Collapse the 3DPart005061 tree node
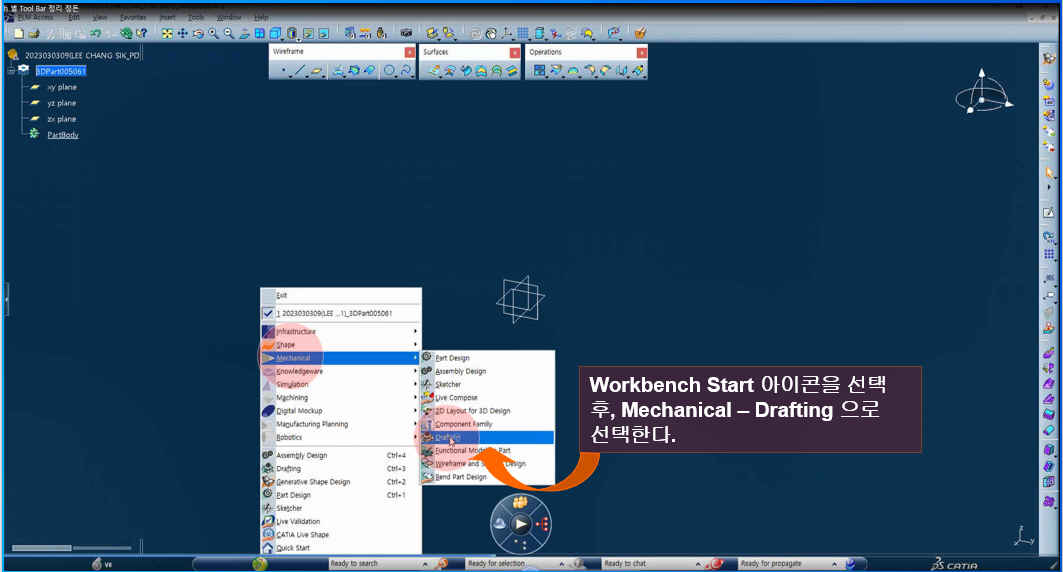The image size is (1063, 572). (11, 70)
